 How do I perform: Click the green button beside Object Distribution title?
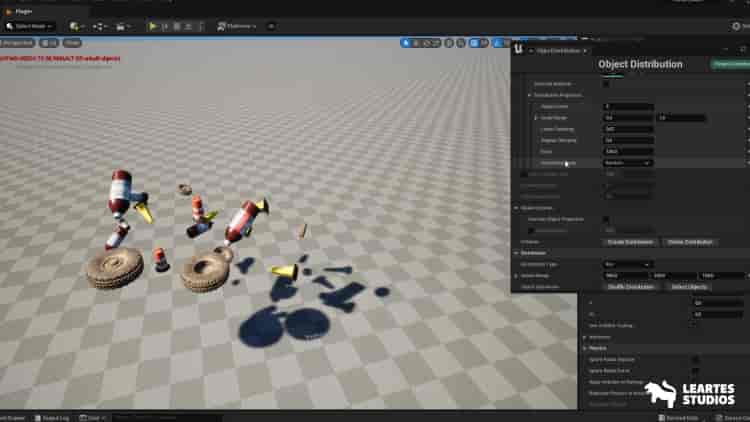(730, 64)
